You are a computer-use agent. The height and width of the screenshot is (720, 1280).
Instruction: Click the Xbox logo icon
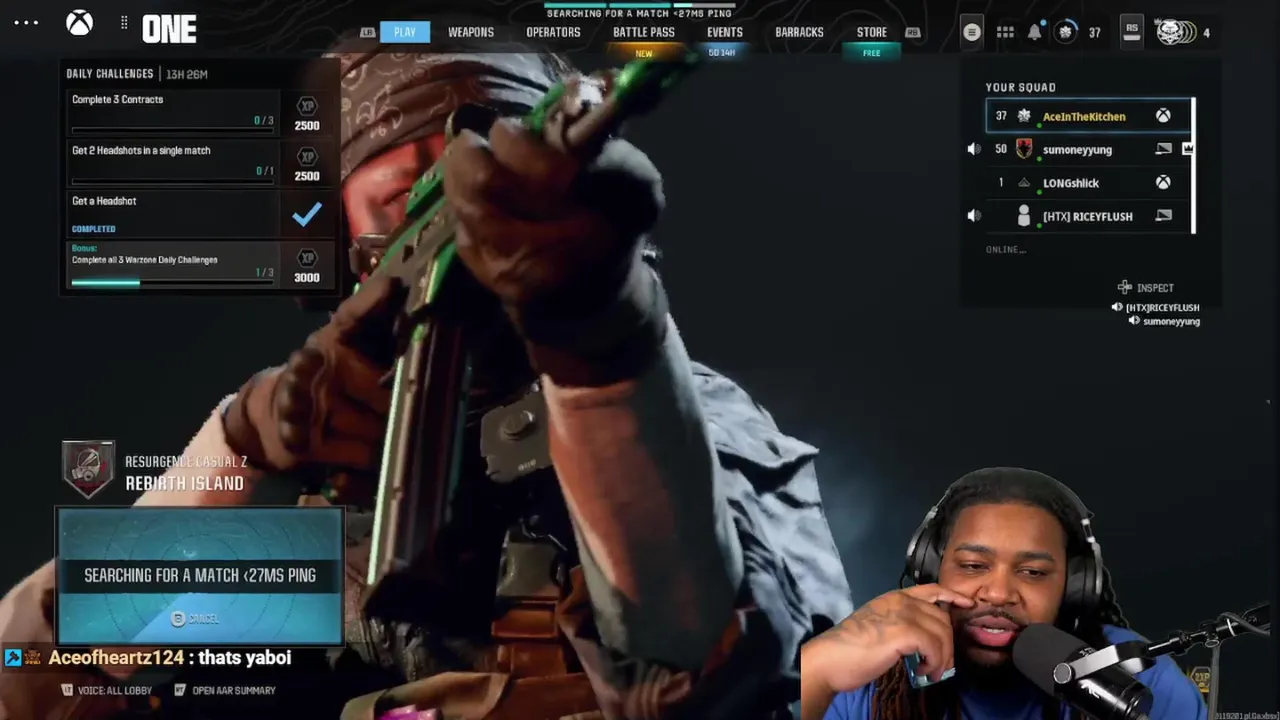coord(79,22)
